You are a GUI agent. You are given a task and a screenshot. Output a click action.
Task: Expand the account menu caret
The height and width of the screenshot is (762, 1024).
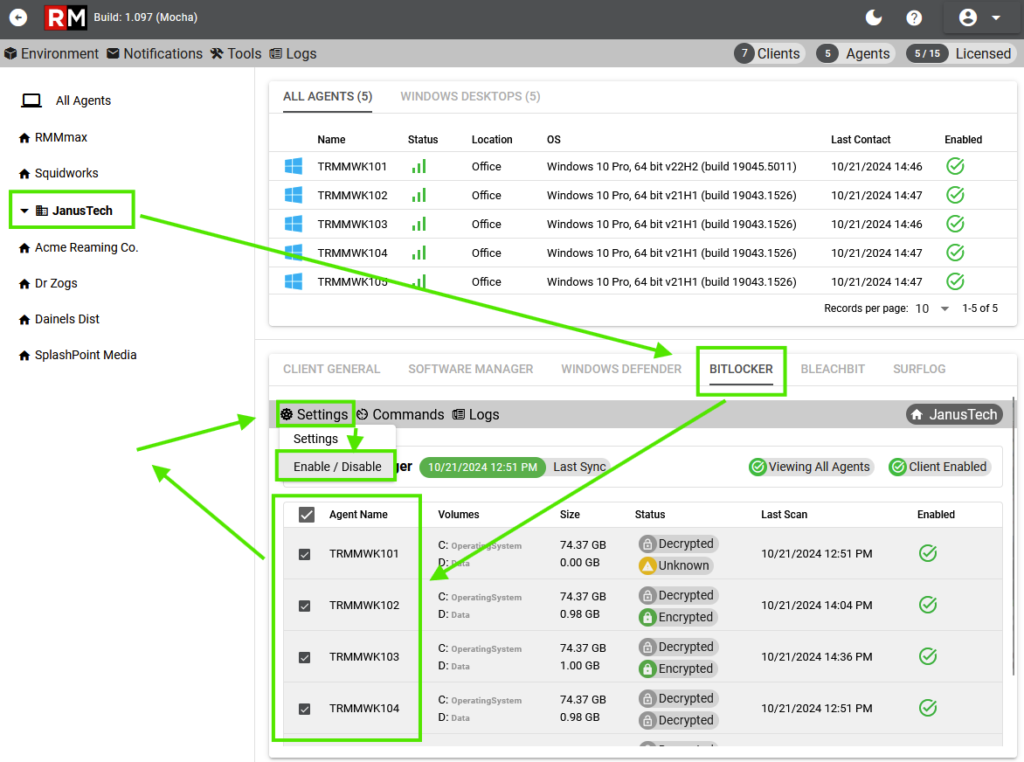click(996, 18)
